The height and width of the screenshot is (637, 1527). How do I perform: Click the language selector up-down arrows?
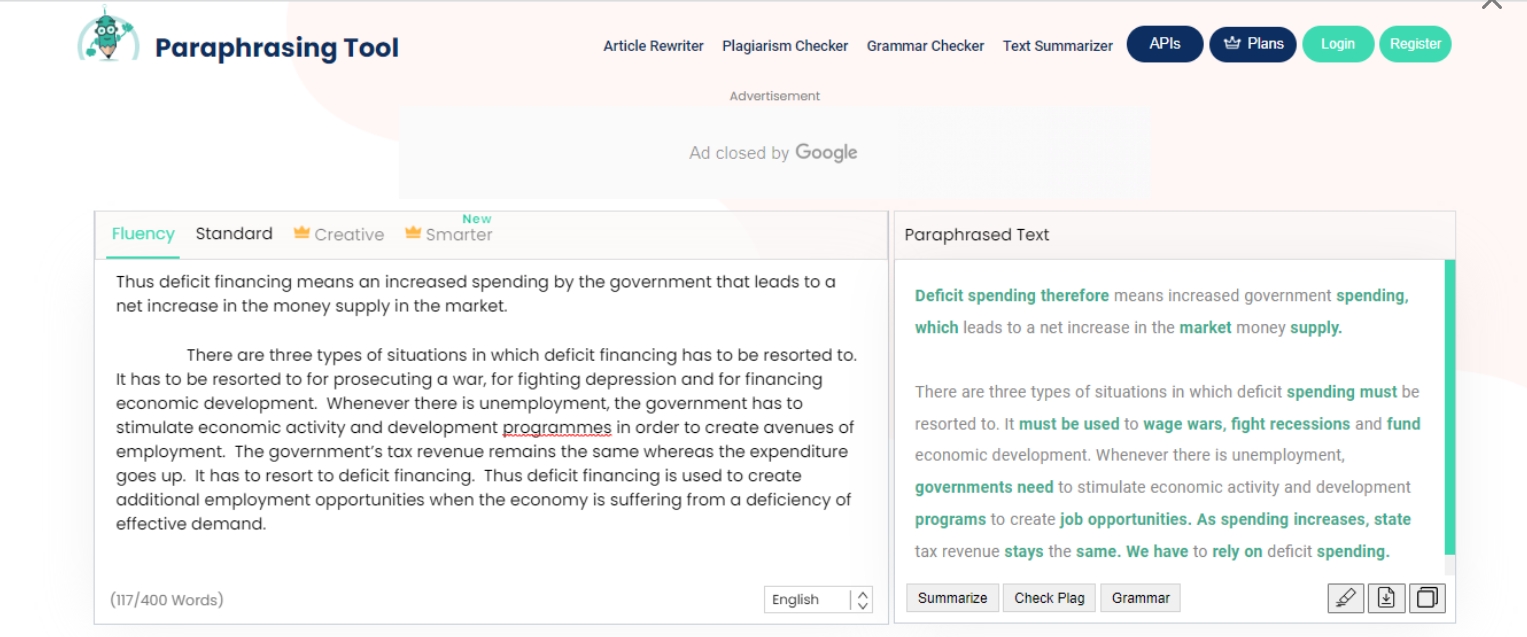[862, 600]
